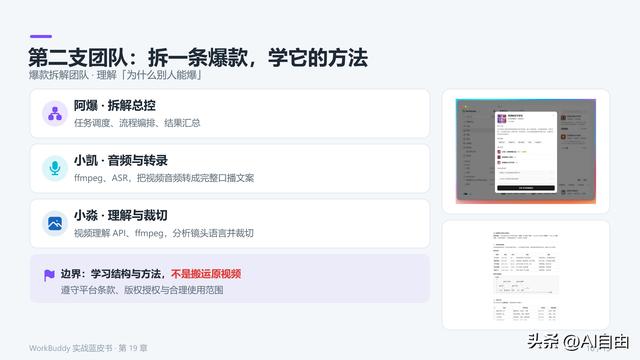Click the purple flag icon beside 边界
Image resolution: width=640 pixels, height=360 pixels.
pyautogui.click(x=49, y=276)
